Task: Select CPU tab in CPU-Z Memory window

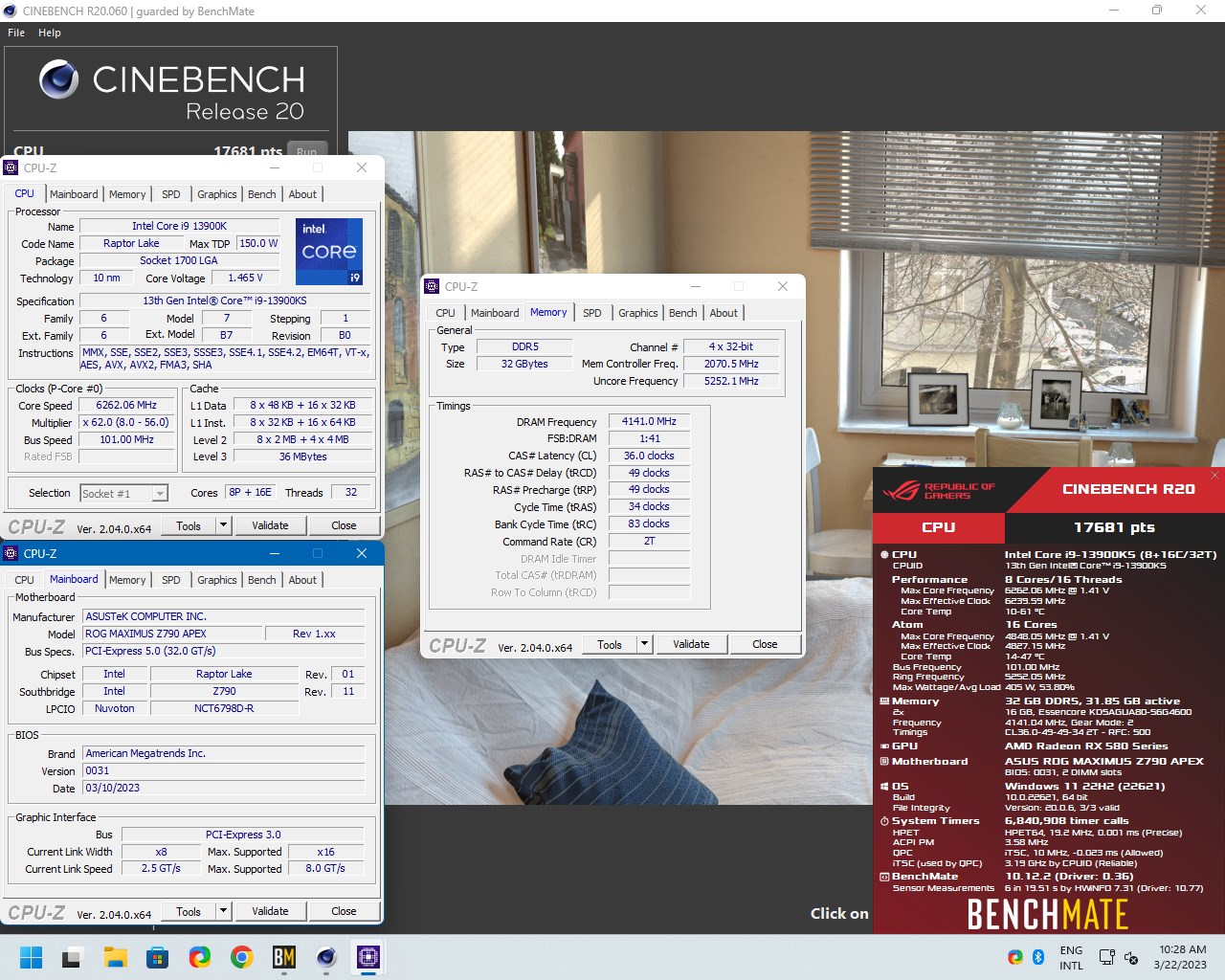Action: pyautogui.click(x=446, y=313)
